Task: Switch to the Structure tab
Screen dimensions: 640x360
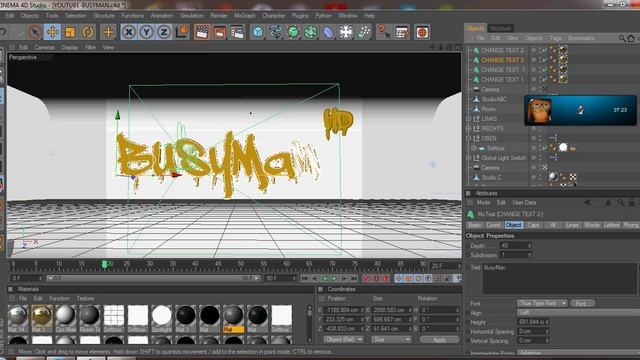Action: point(500,28)
